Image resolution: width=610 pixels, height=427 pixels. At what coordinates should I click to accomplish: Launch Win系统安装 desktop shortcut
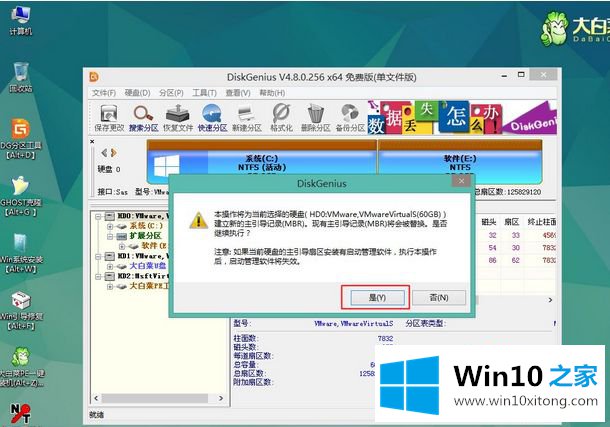point(21,254)
